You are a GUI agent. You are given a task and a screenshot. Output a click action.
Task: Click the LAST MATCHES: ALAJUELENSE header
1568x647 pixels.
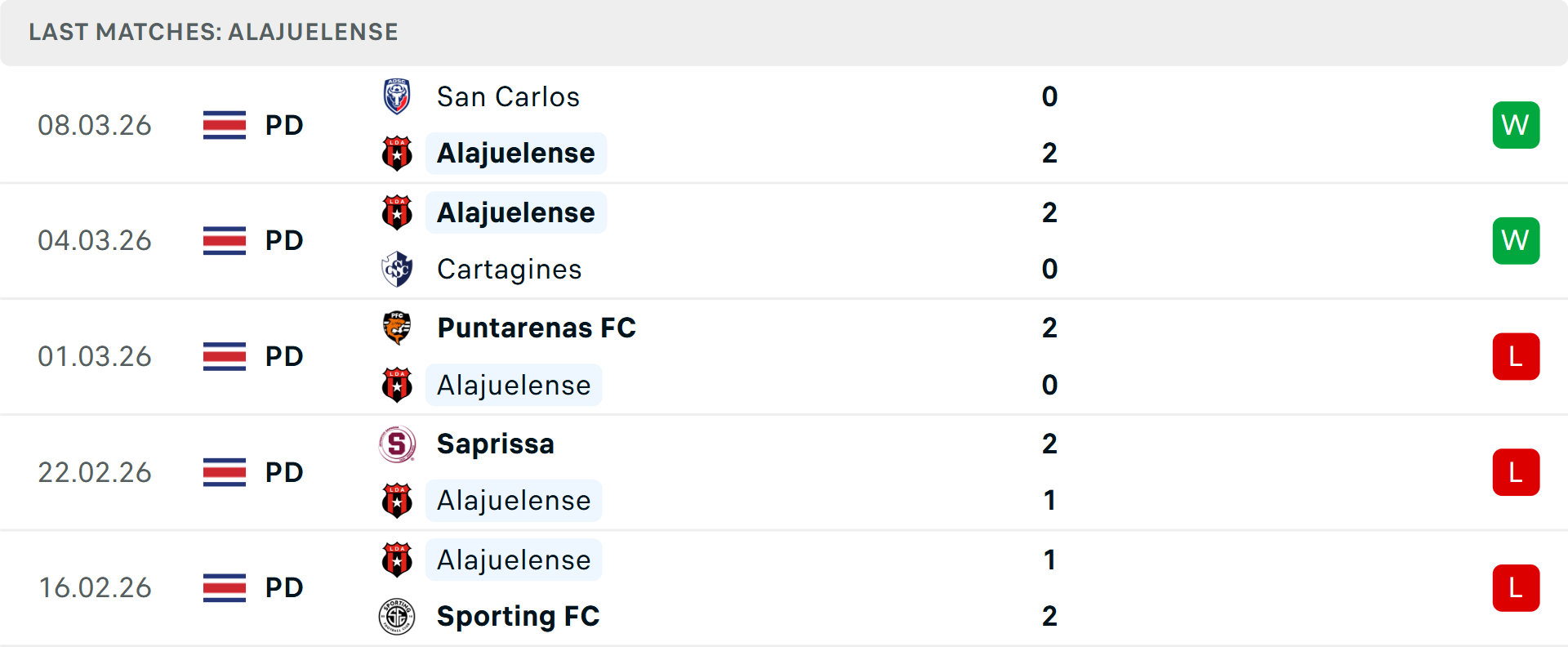click(x=213, y=32)
